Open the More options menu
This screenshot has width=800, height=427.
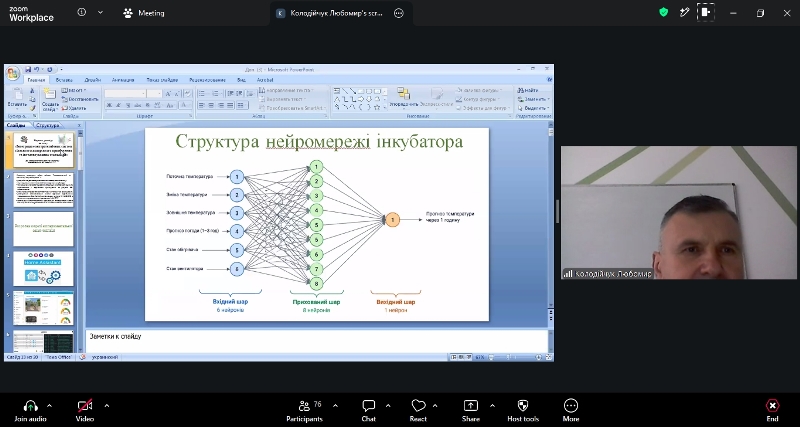(571, 406)
